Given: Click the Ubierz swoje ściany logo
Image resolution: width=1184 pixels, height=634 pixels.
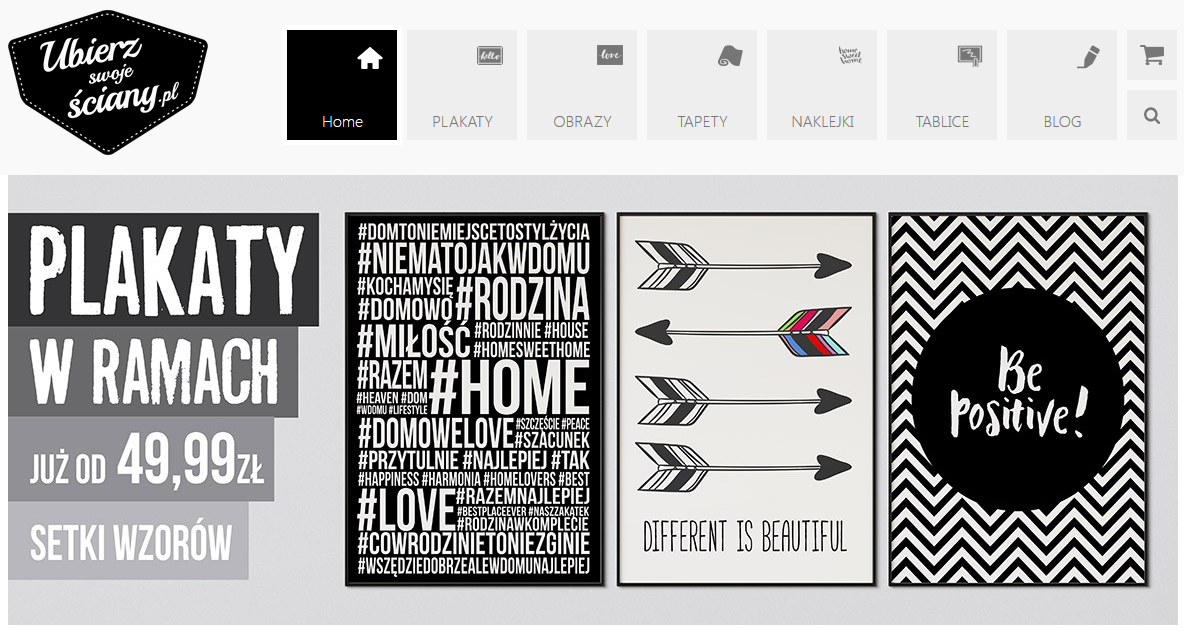Looking at the screenshot, I should [x=108, y=82].
